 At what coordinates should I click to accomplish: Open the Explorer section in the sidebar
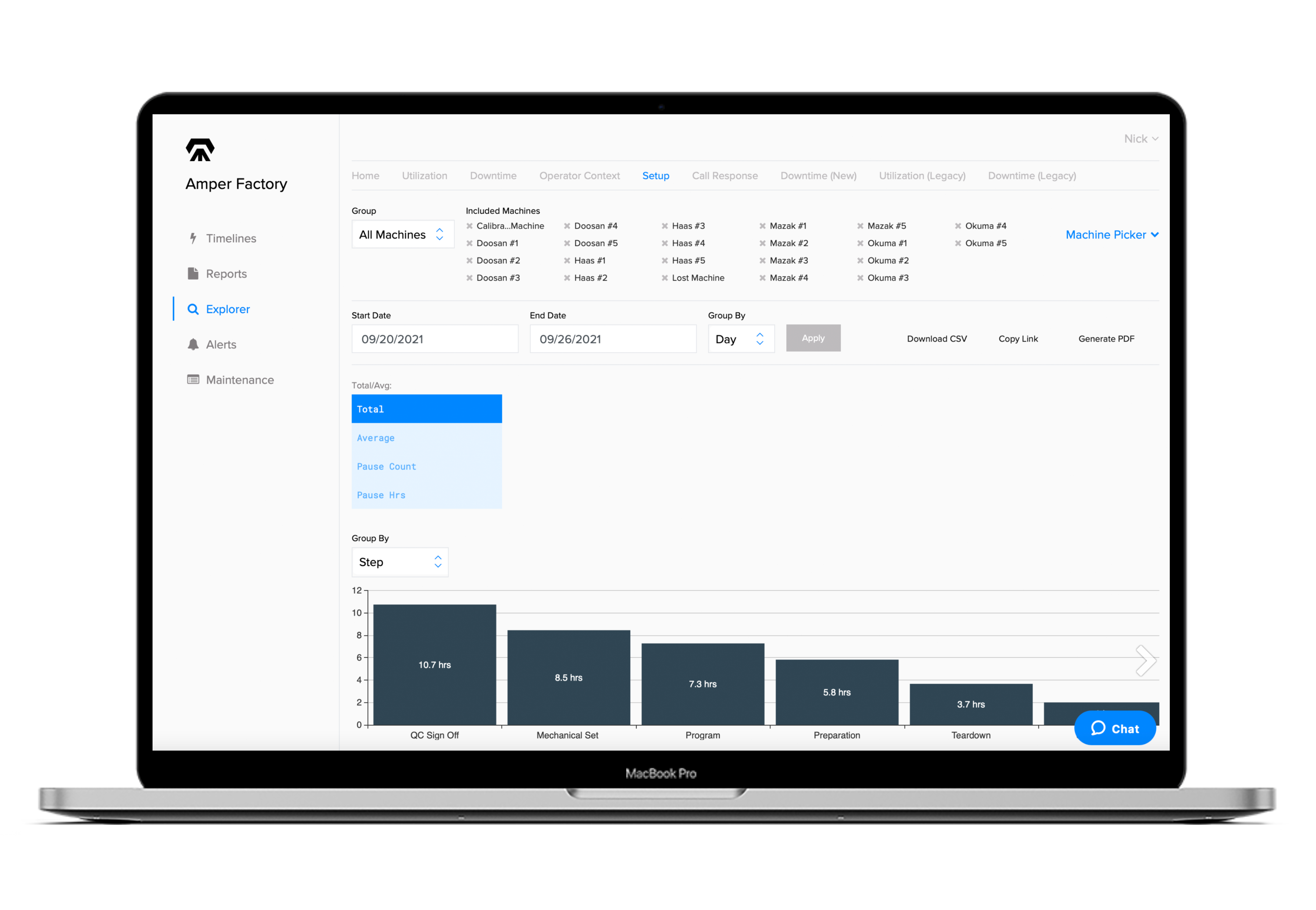(x=228, y=308)
